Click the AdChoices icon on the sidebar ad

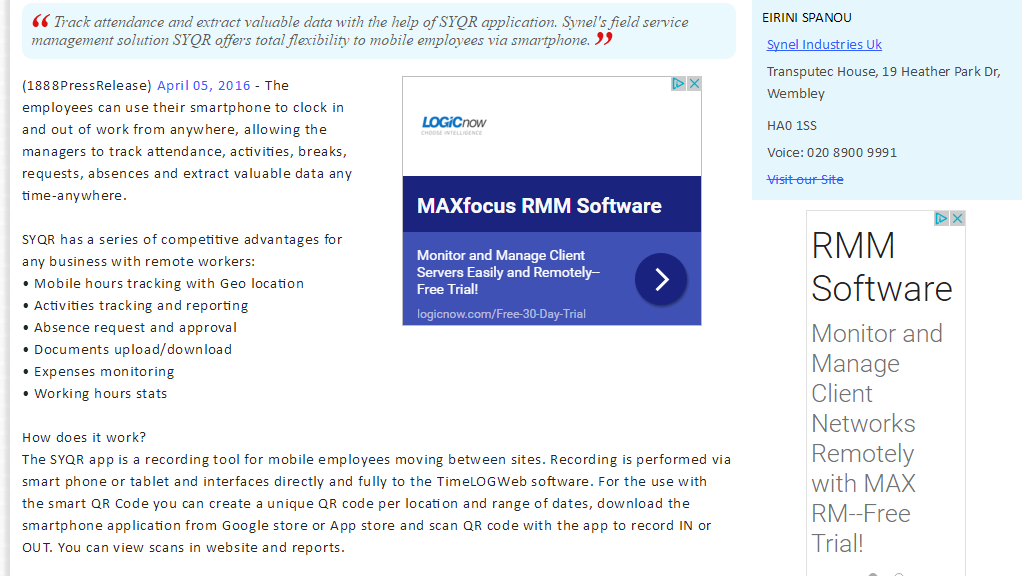pyautogui.click(x=942, y=218)
